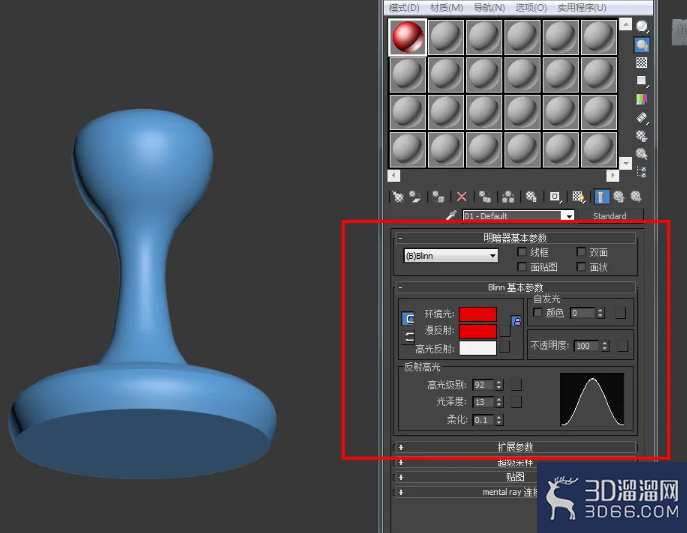Enable the 面贴图 checkbox
Viewport: 687px width, 533px height.
coord(521,266)
